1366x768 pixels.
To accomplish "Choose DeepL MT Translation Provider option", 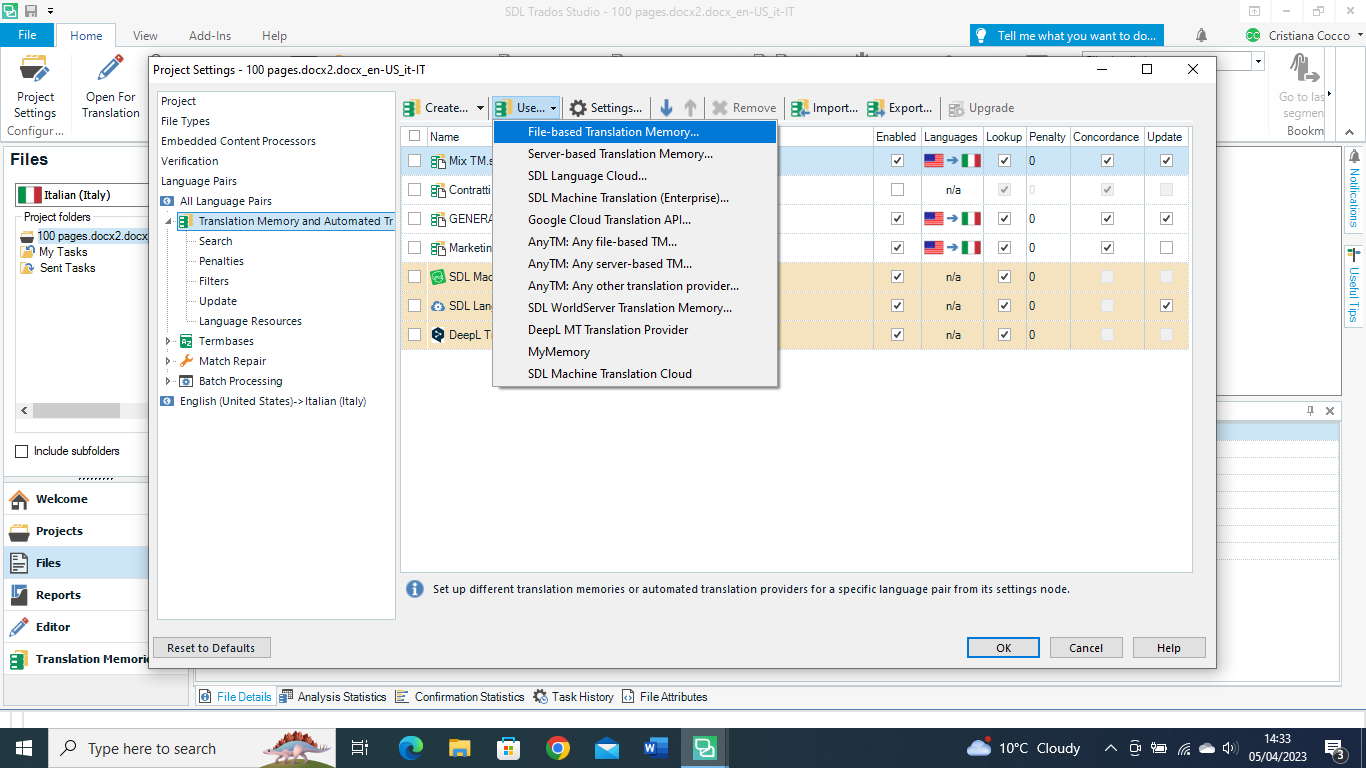I will coord(607,330).
